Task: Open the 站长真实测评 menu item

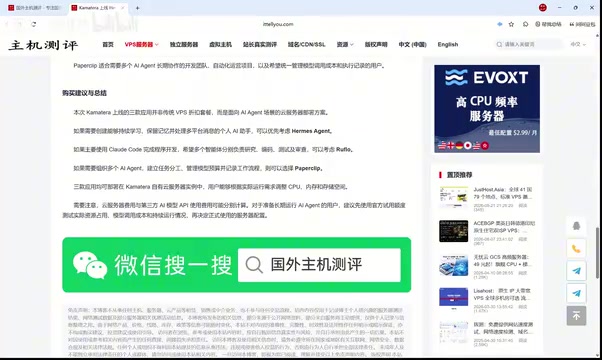Action: click(x=260, y=45)
